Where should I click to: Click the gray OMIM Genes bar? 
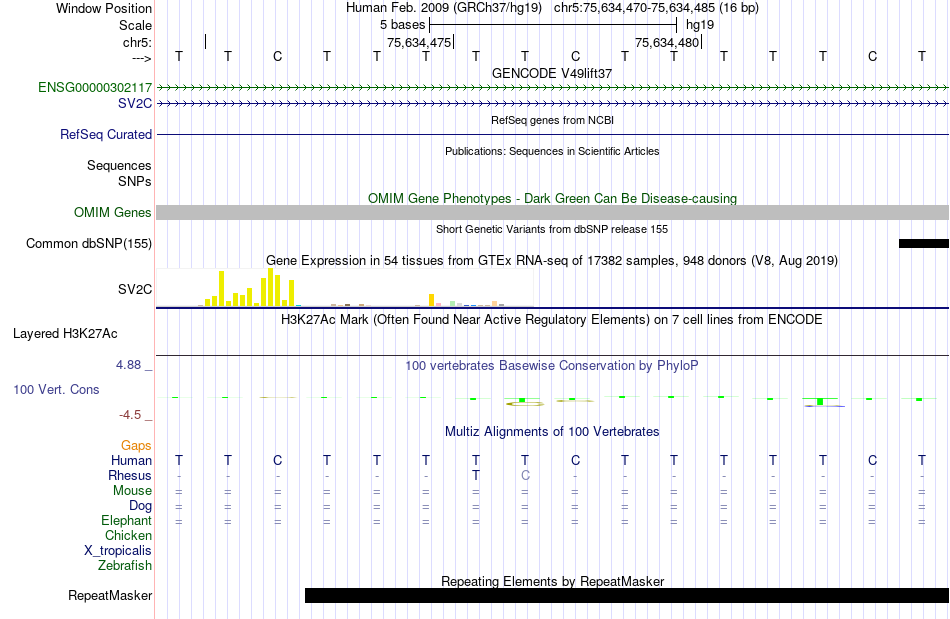coord(552,213)
